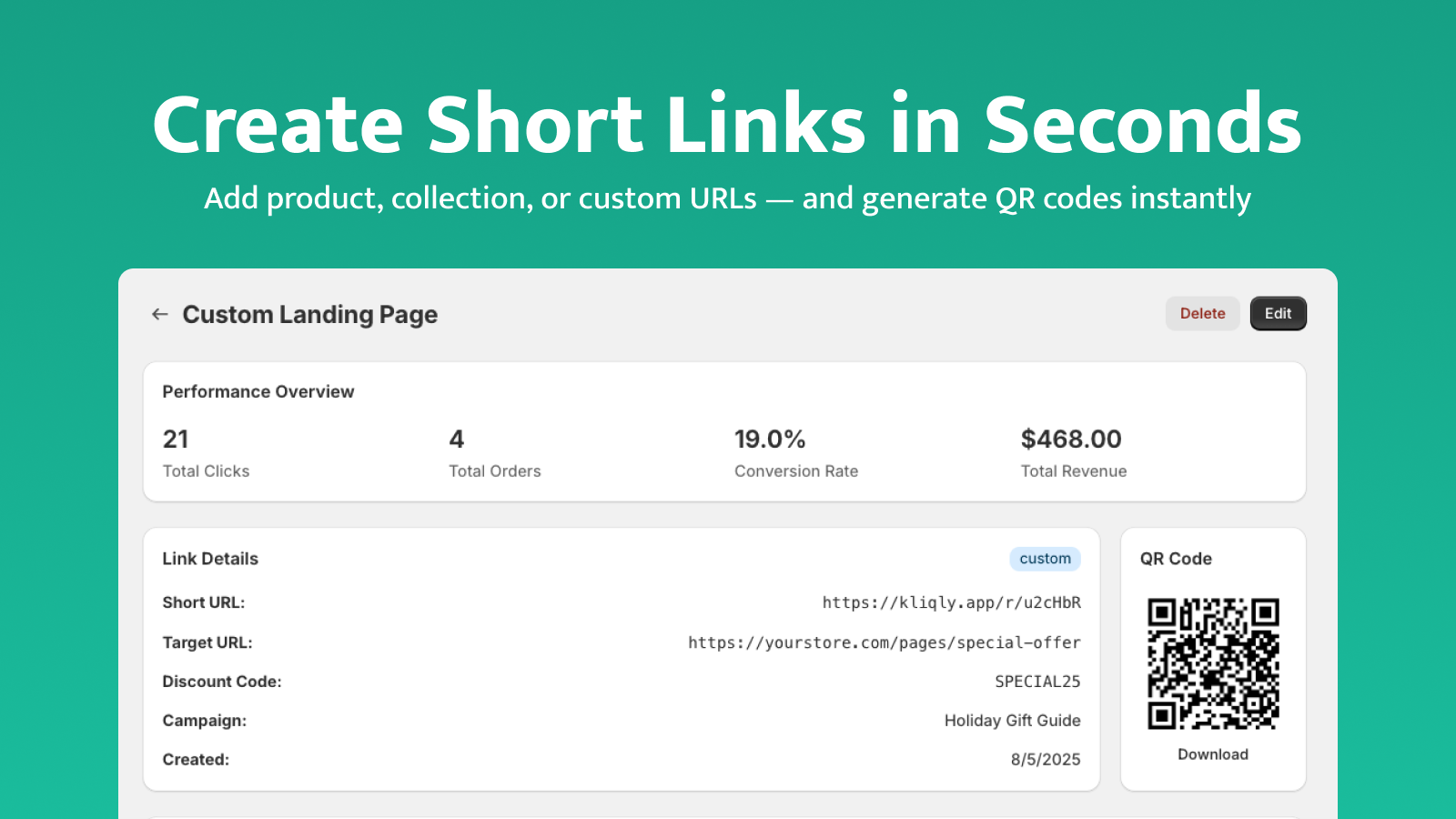
Task: Click the Short URL field label
Action: (x=203, y=602)
